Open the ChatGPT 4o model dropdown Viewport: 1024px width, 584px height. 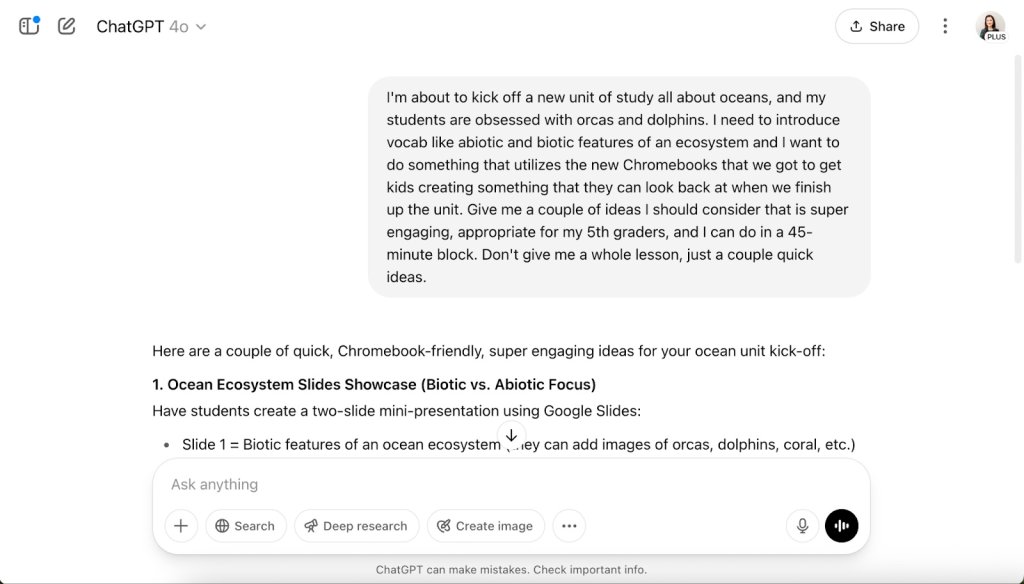(150, 27)
